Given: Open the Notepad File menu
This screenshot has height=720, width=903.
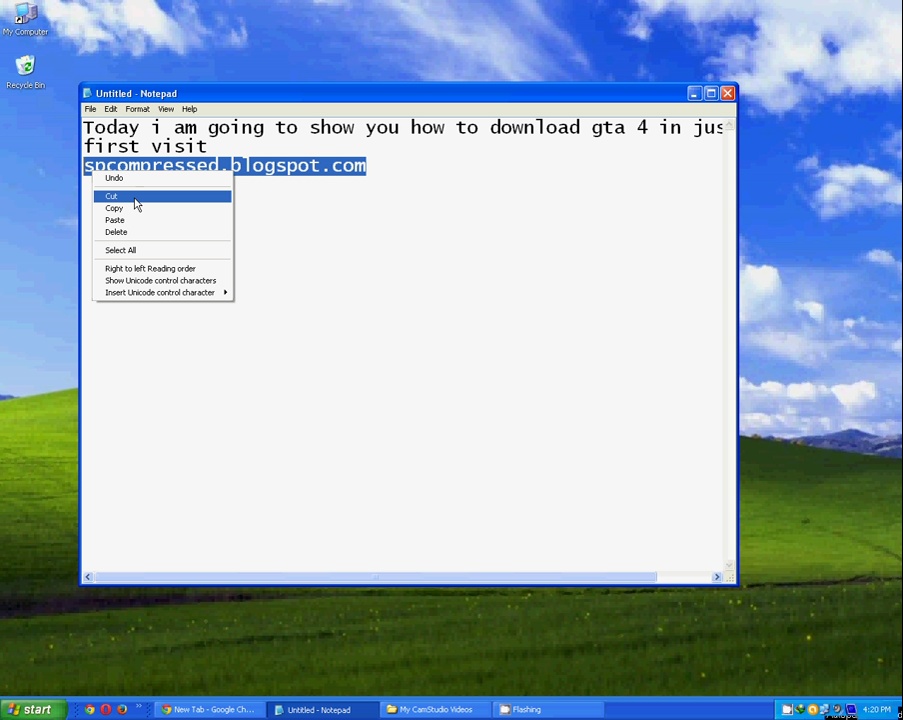Looking at the screenshot, I should pyautogui.click(x=90, y=109).
